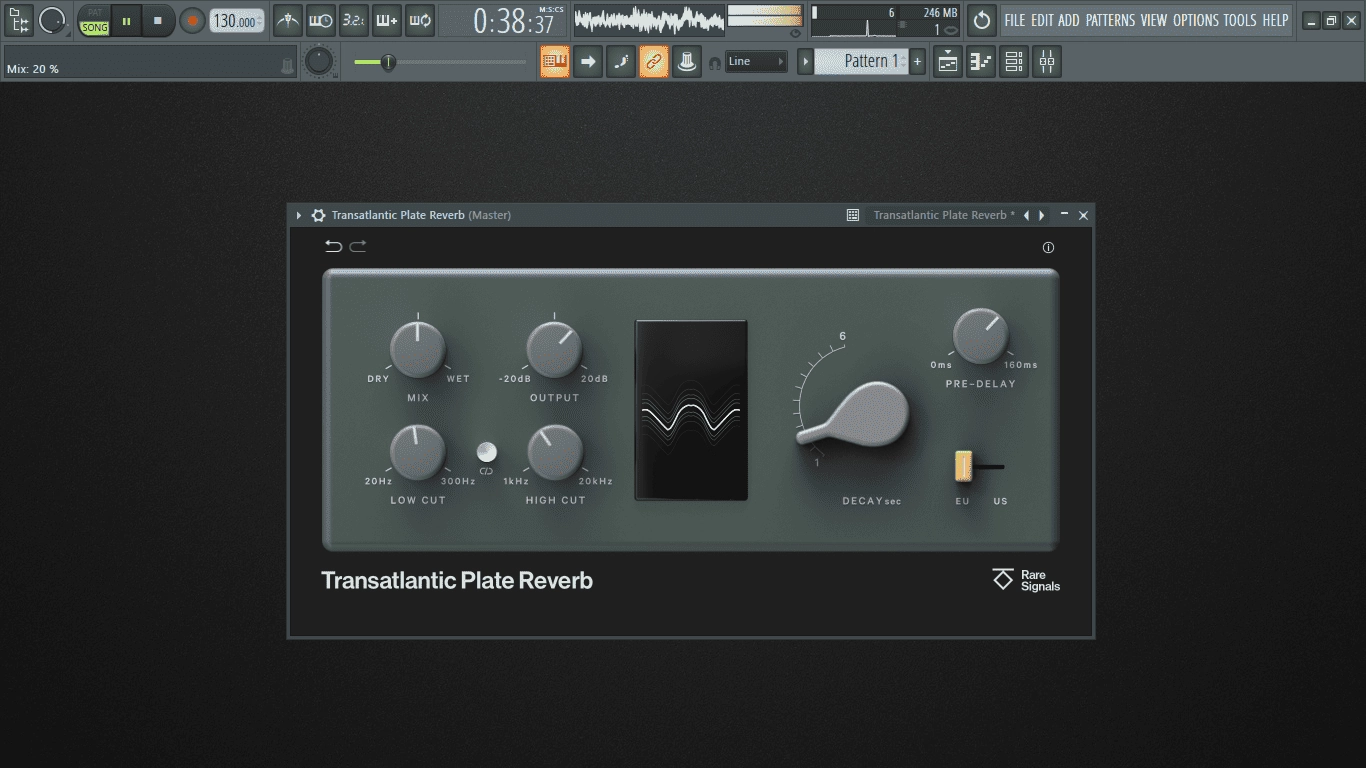Open the Transatlantic Plate Reverb preset name menu
Viewport: 1366px width, 768px height.
click(x=944, y=215)
